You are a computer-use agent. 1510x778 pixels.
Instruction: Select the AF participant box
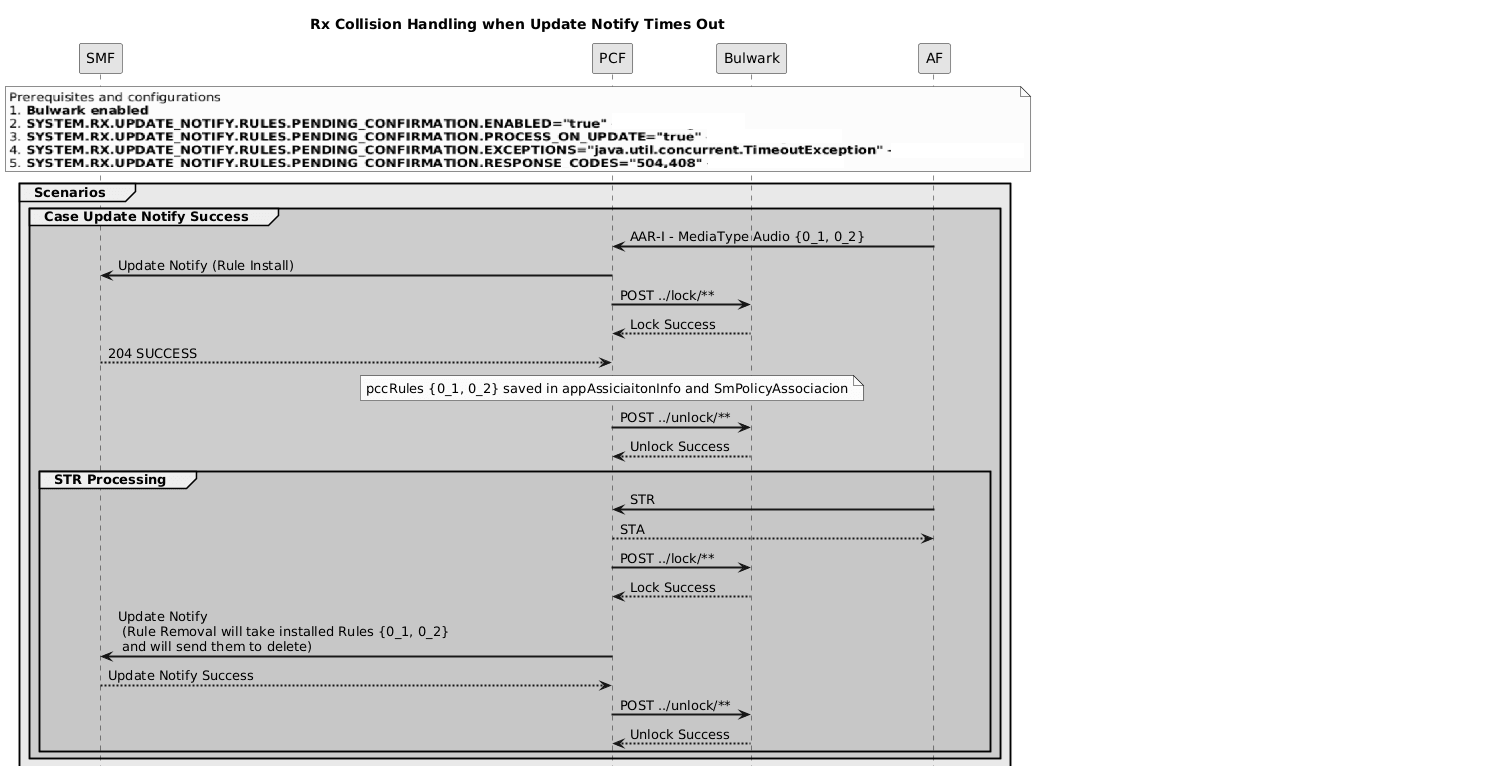[x=934, y=58]
